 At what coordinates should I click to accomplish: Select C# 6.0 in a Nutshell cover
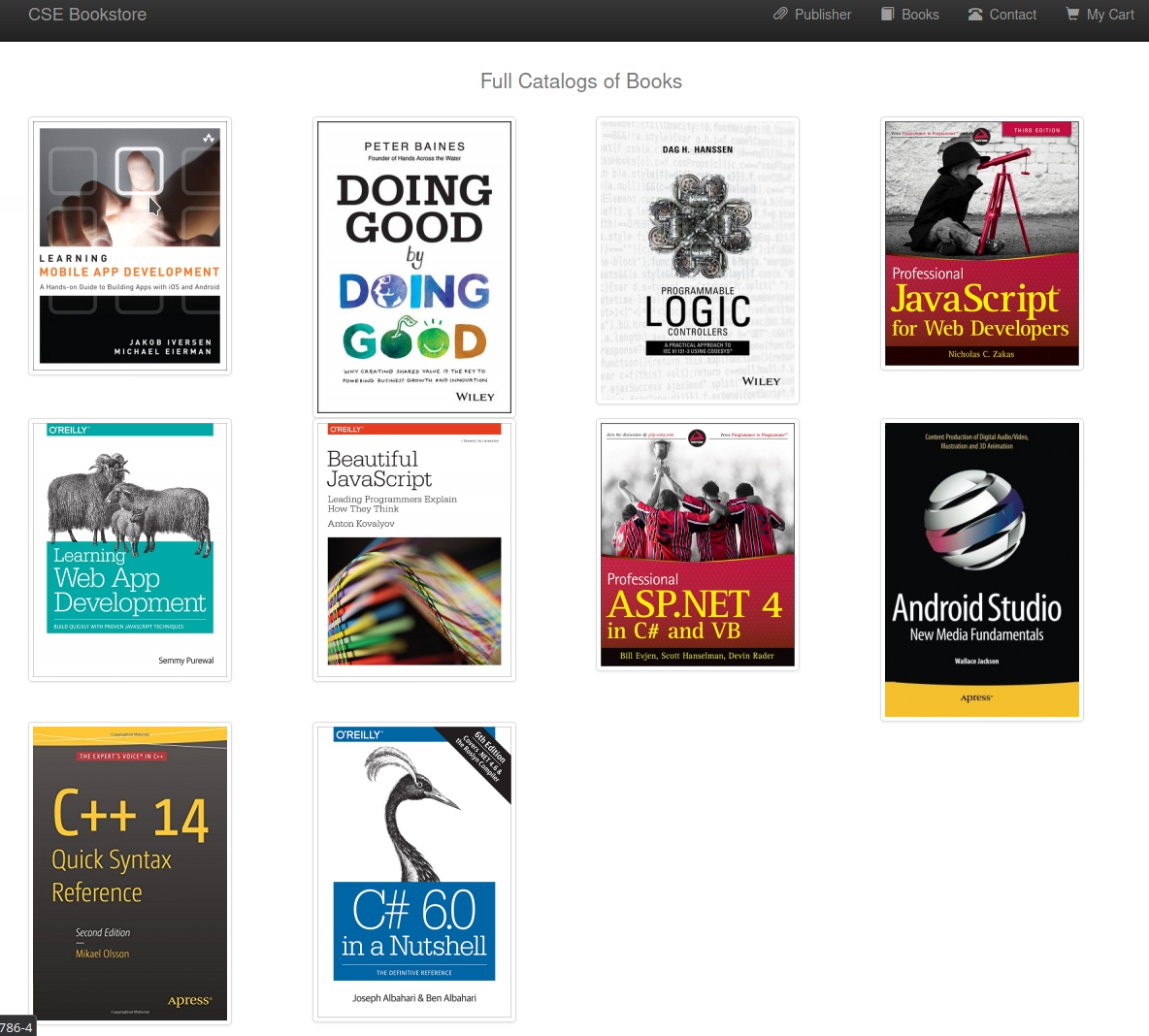414,871
